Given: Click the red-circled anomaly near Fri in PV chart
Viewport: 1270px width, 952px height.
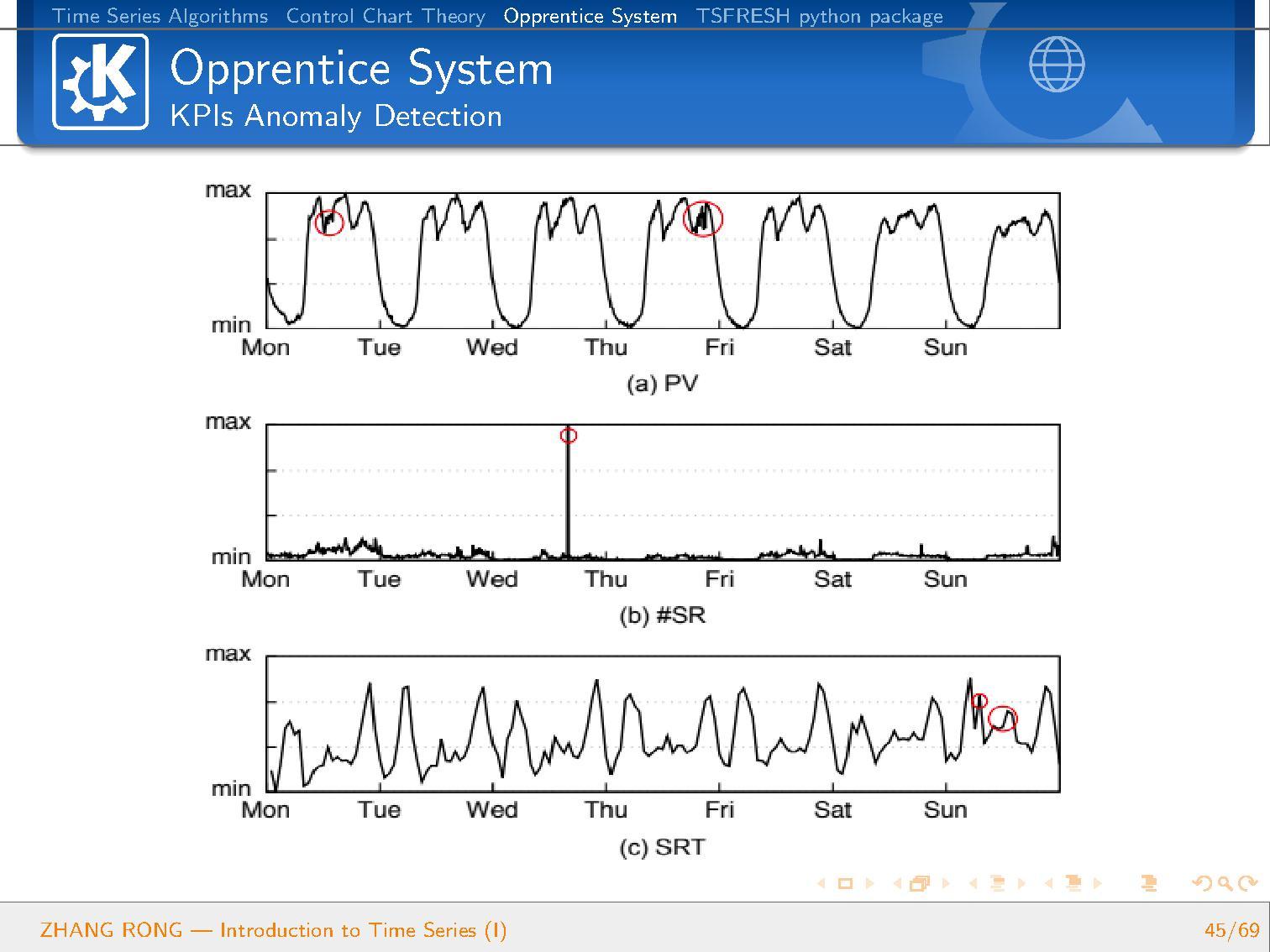Looking at the screenshot, I should coord(703,219).
